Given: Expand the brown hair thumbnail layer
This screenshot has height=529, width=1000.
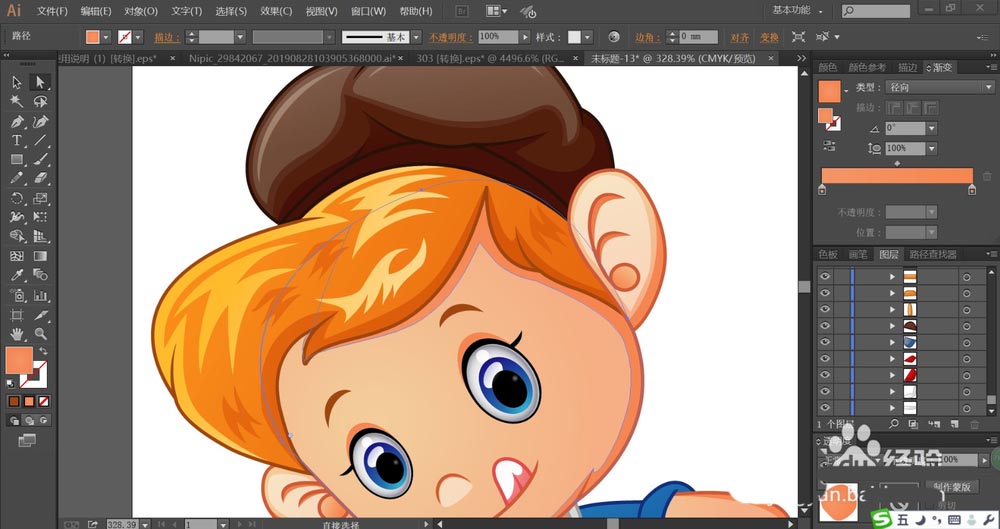Looking at the screenshot, I should tap(892, 326).
